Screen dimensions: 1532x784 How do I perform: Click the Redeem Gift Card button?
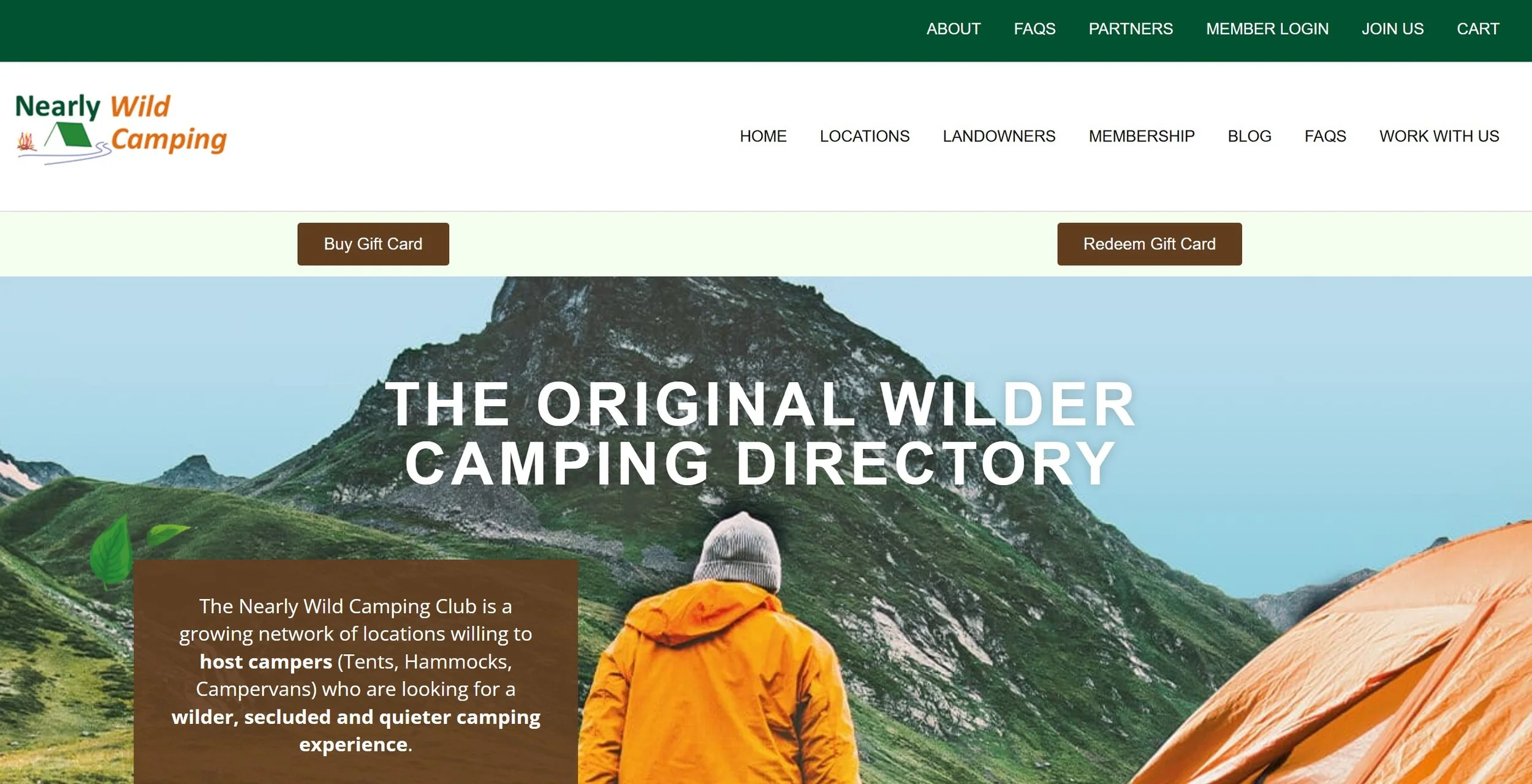pos(1149,244)
